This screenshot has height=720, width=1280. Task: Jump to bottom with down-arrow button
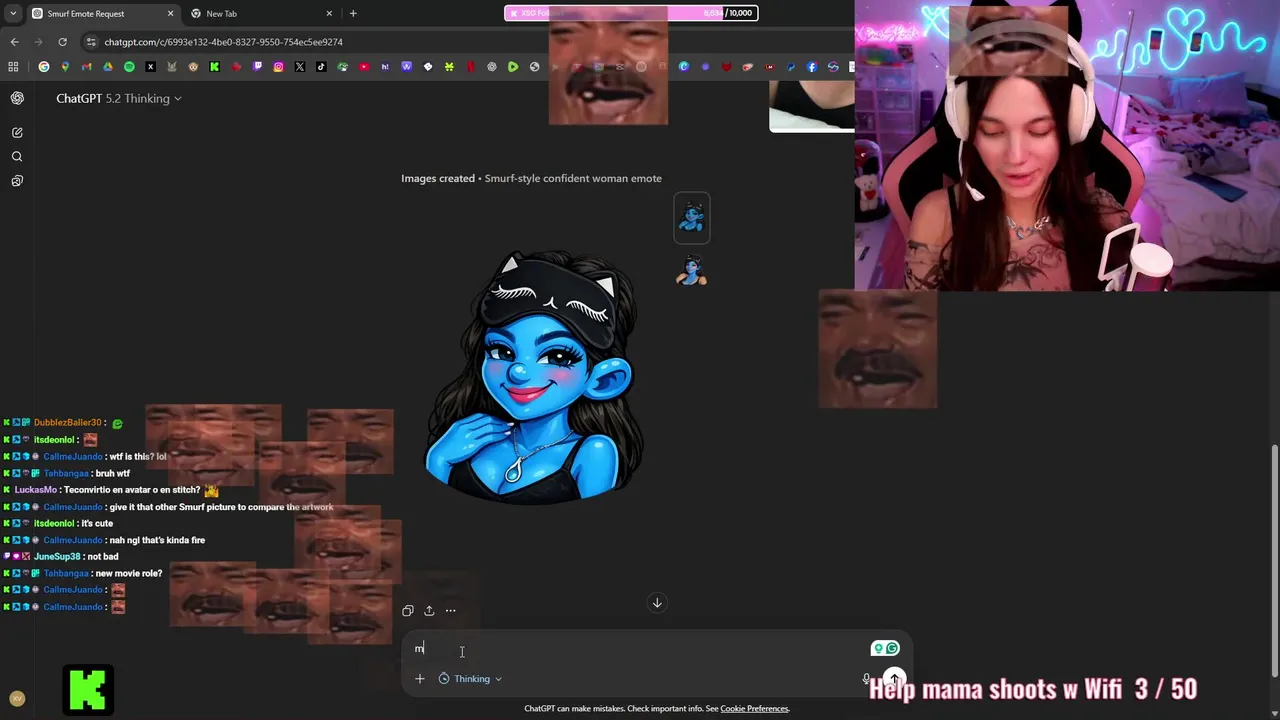click(x=657, y=602)
